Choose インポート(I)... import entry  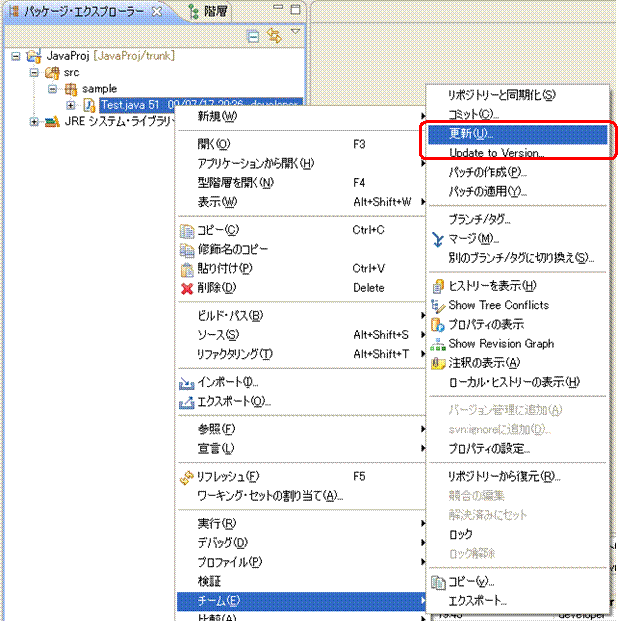tap(228, 382)
